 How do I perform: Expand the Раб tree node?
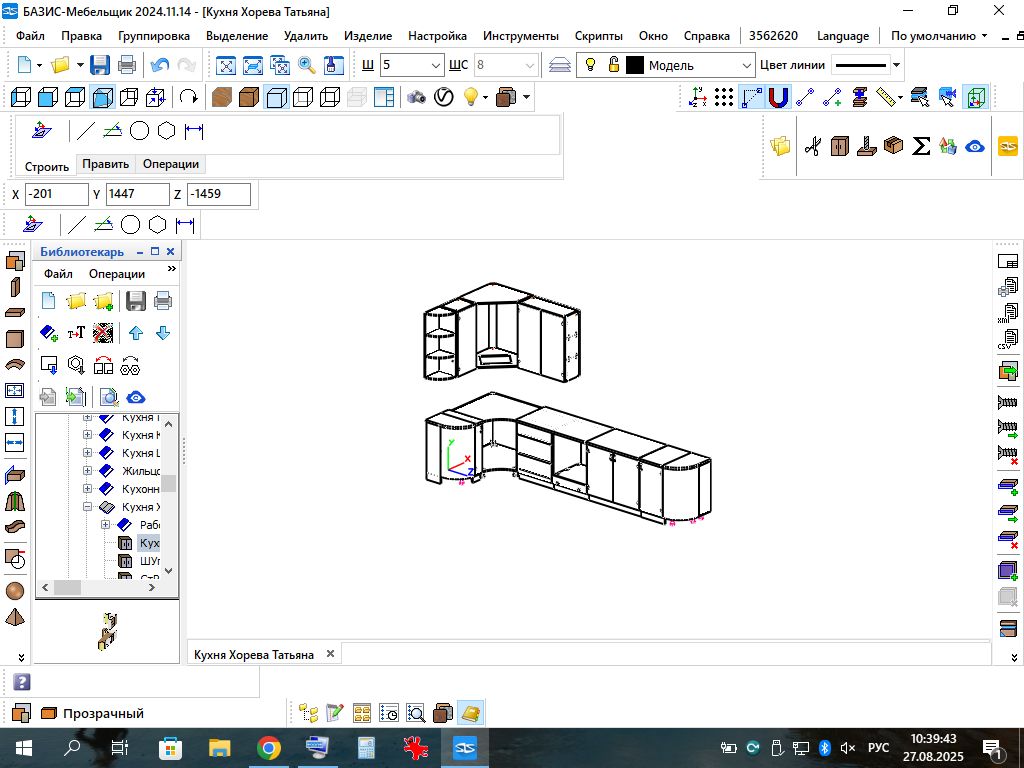[105, 524]
